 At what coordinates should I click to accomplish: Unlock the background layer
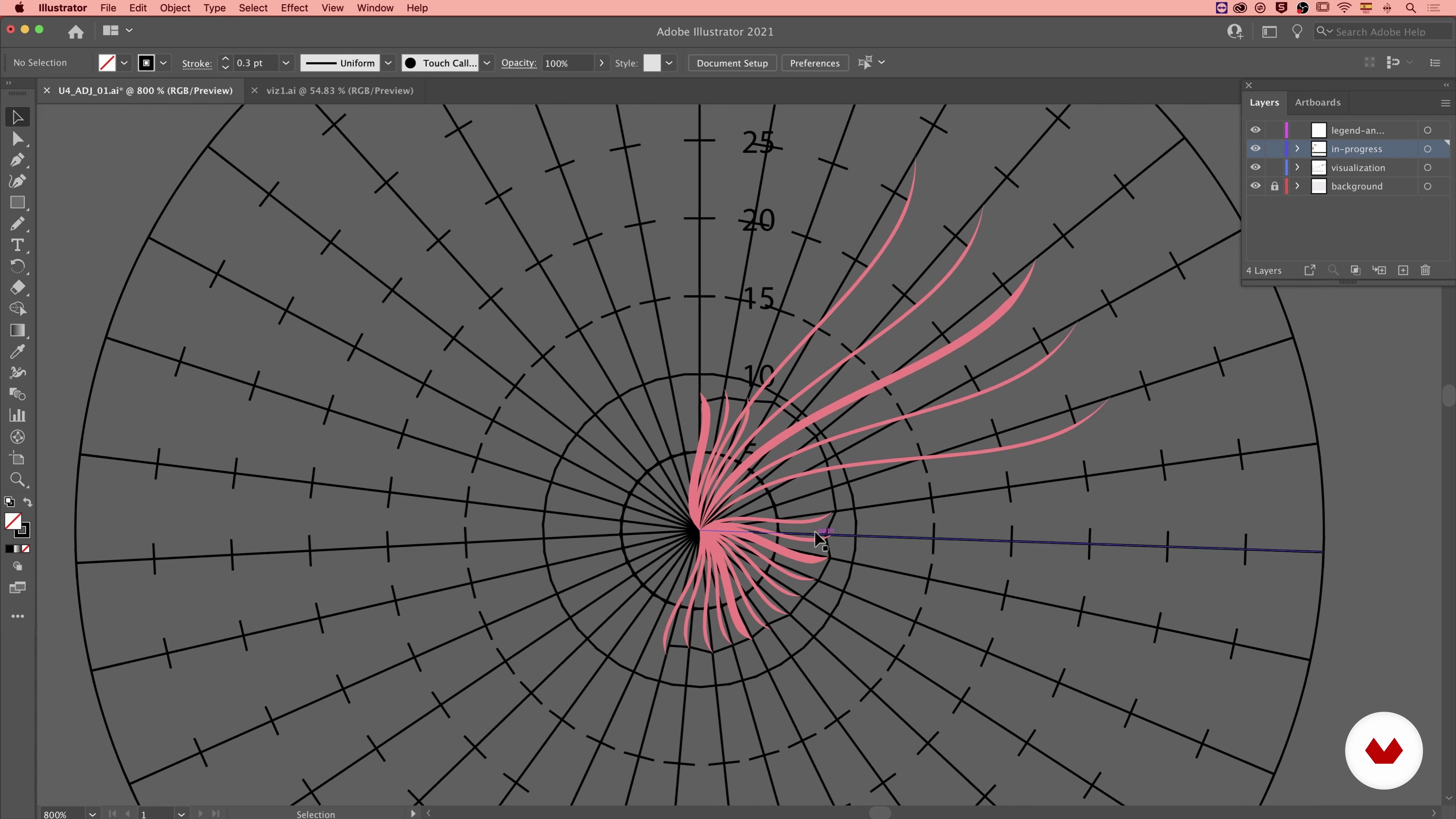click(x=1274, y=186)
